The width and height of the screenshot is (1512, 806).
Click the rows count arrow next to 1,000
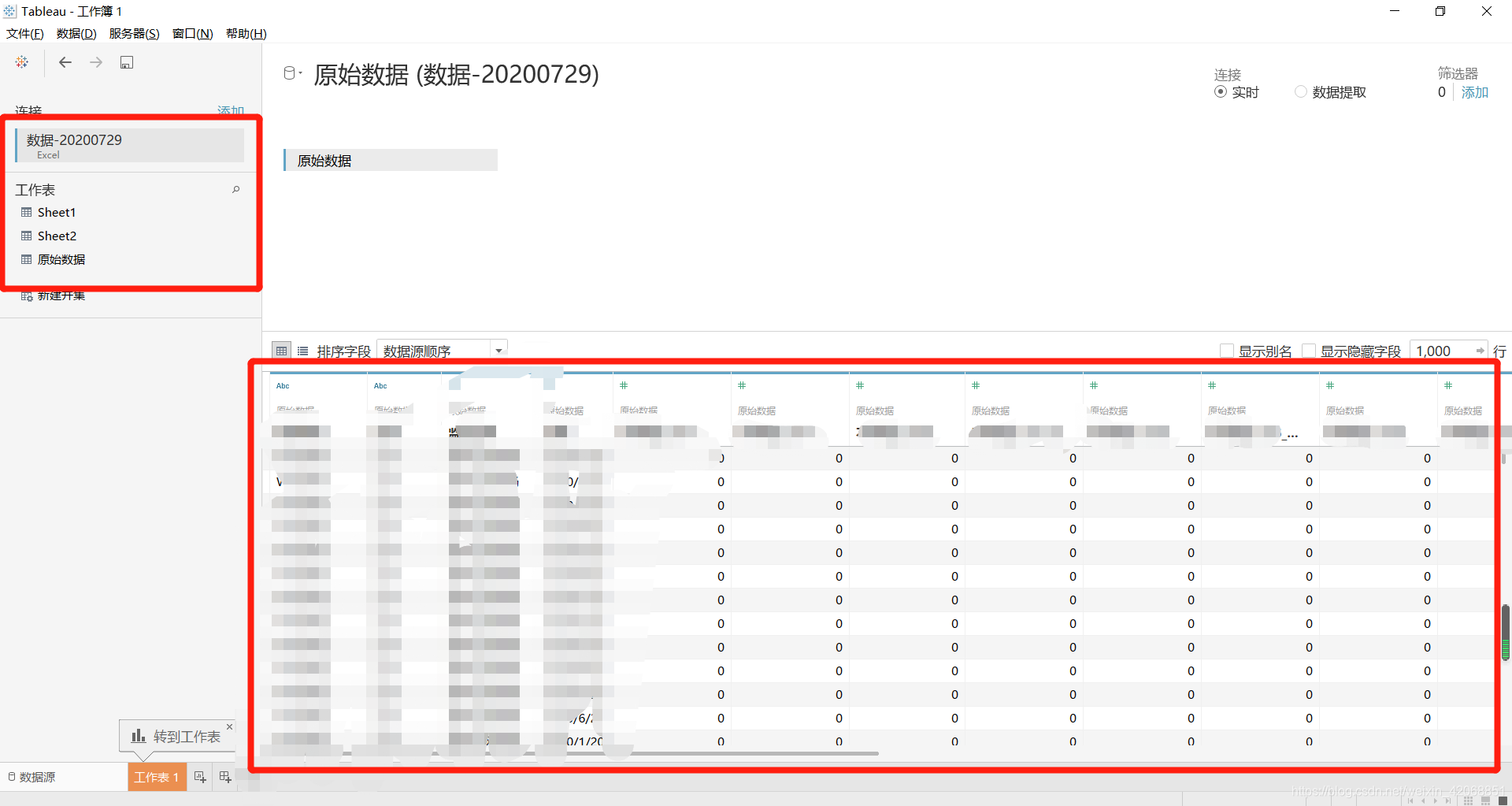[x=1480, y=351]
